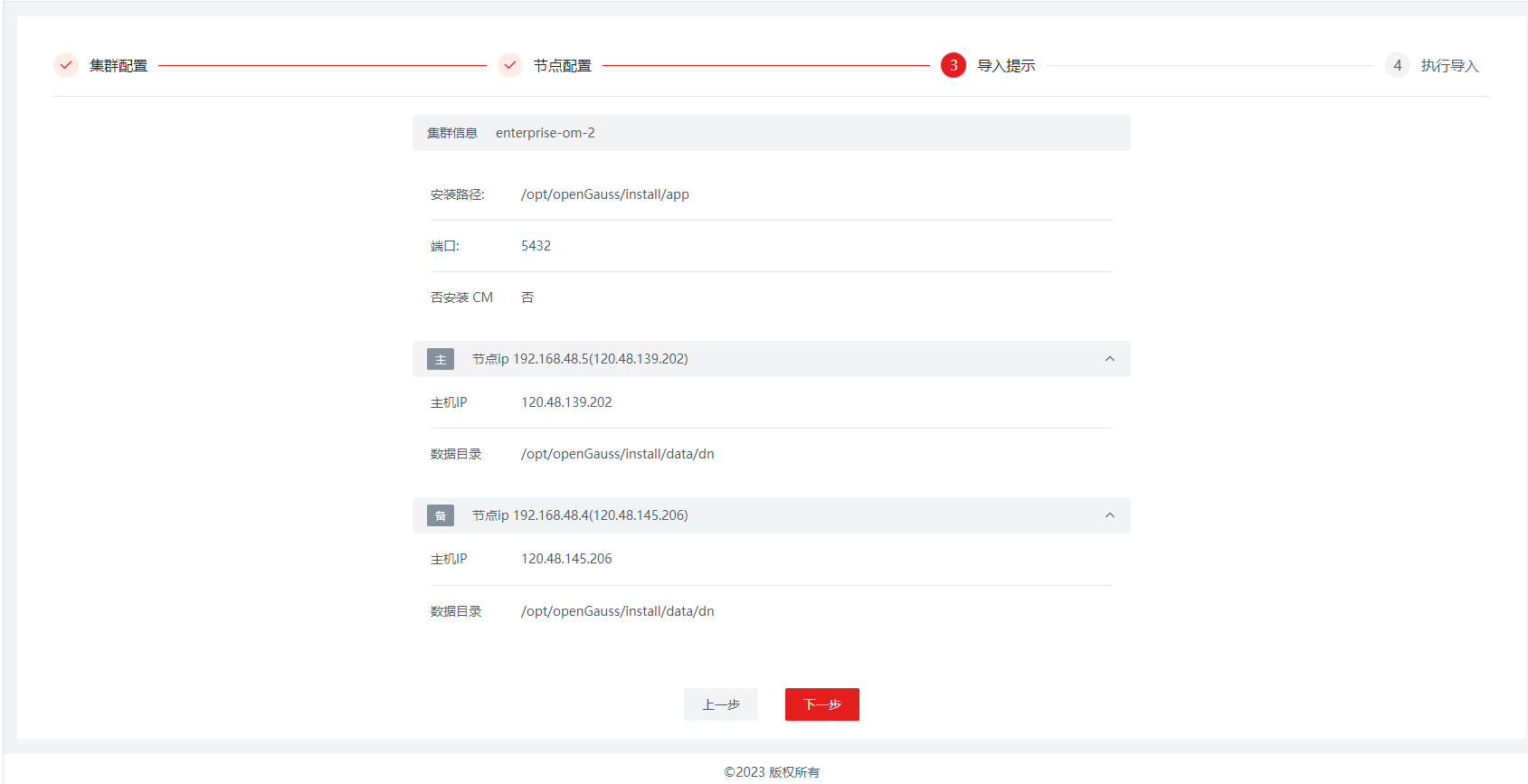The height and width of the screenshot is (784, 1528).
Task: Select the 导入提示 step label
Action: pyautogui.click(x=1006, y=66)
